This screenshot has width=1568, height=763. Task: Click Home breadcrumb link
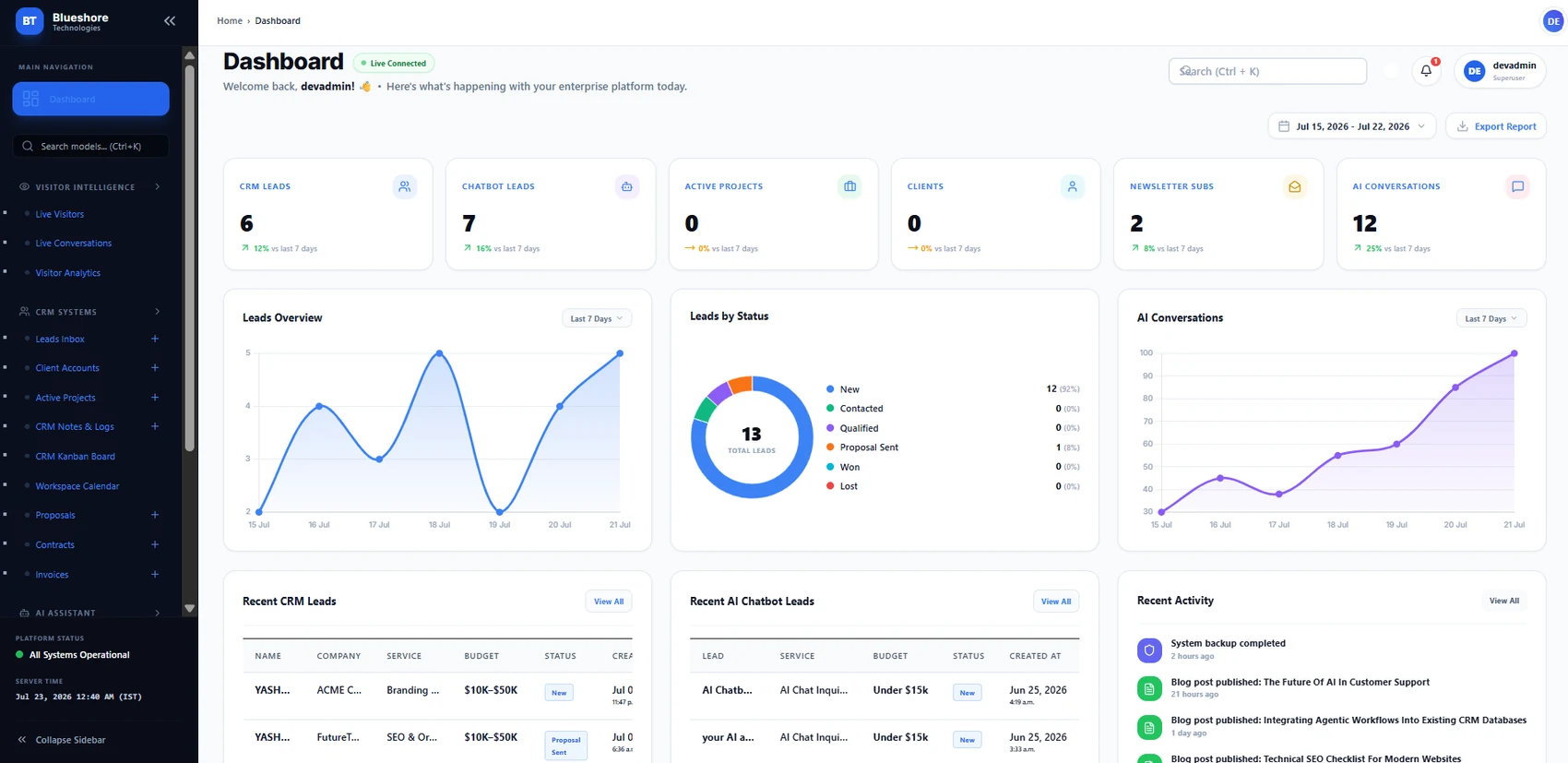point(230,20)
